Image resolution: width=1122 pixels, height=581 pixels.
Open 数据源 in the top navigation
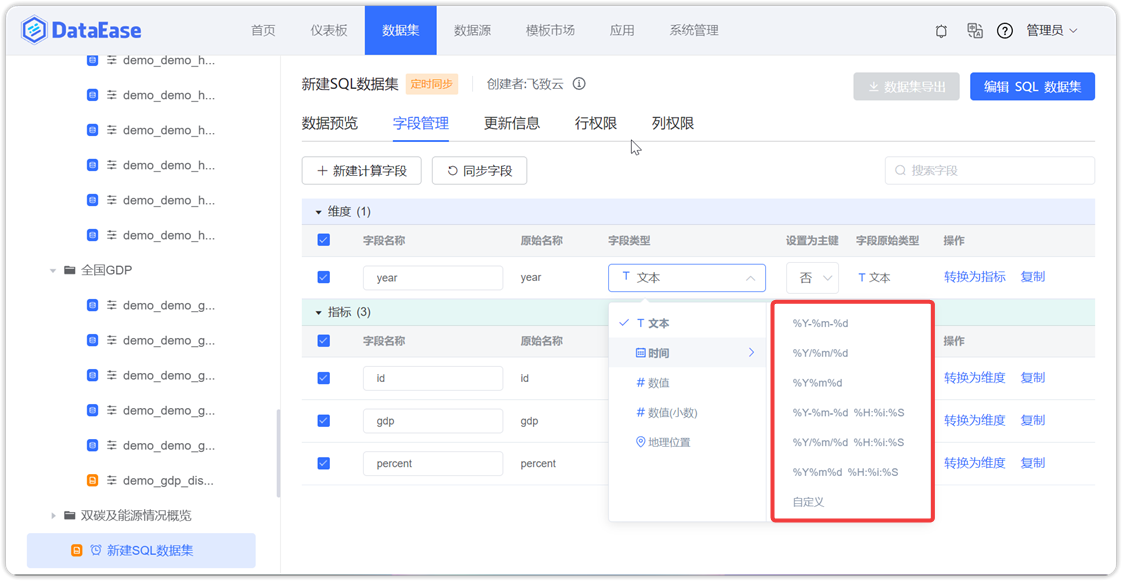pyautogui.click(x=472, y=31)
